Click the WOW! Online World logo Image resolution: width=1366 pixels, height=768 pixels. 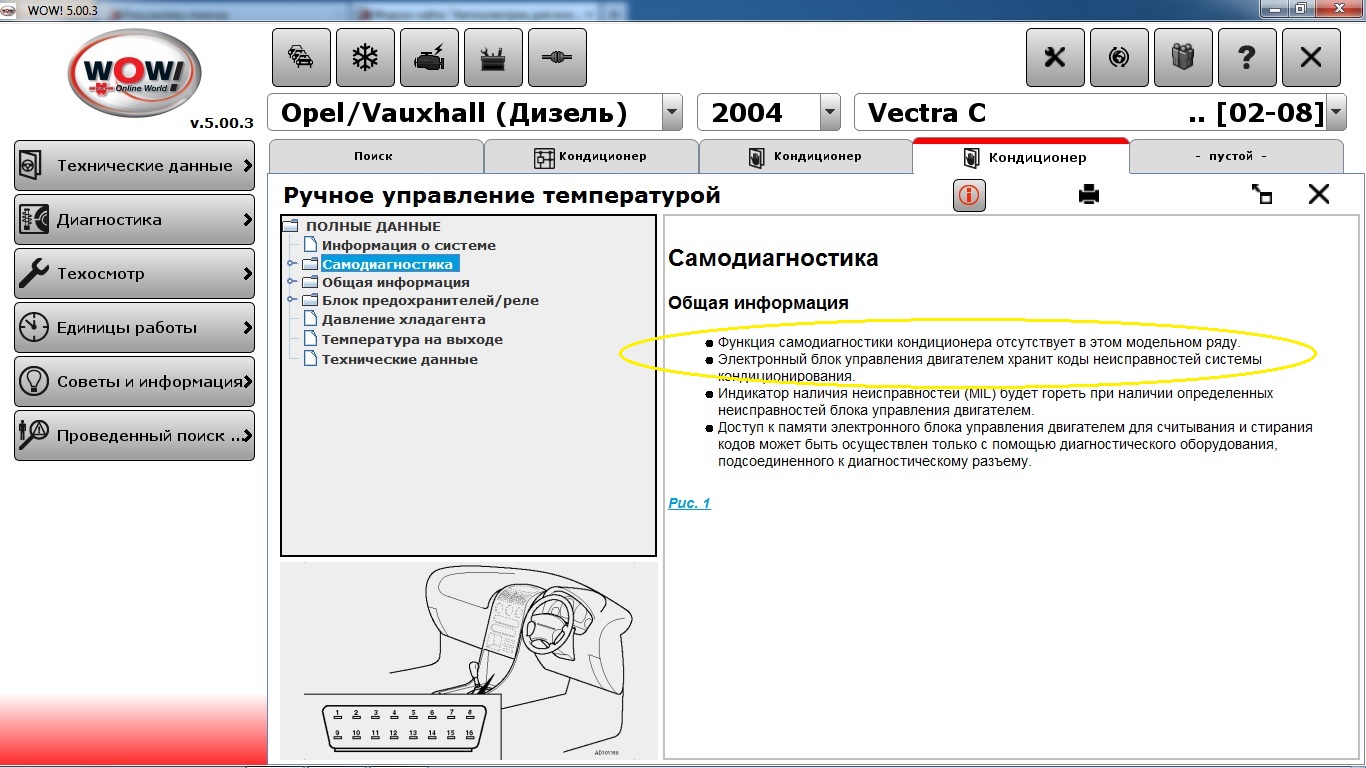click(x=134, y=73)
